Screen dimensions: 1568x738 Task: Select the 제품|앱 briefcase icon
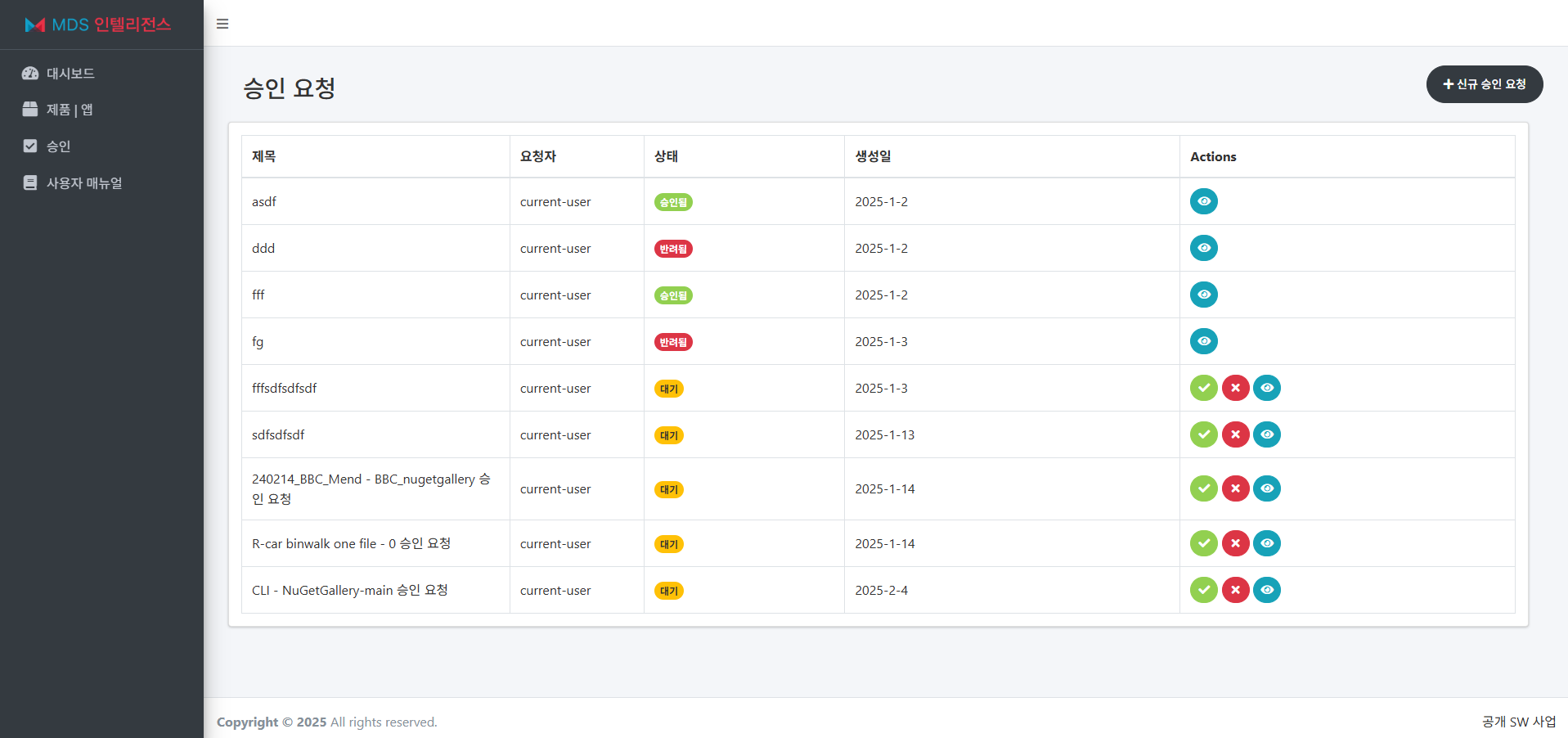(30, 110)
